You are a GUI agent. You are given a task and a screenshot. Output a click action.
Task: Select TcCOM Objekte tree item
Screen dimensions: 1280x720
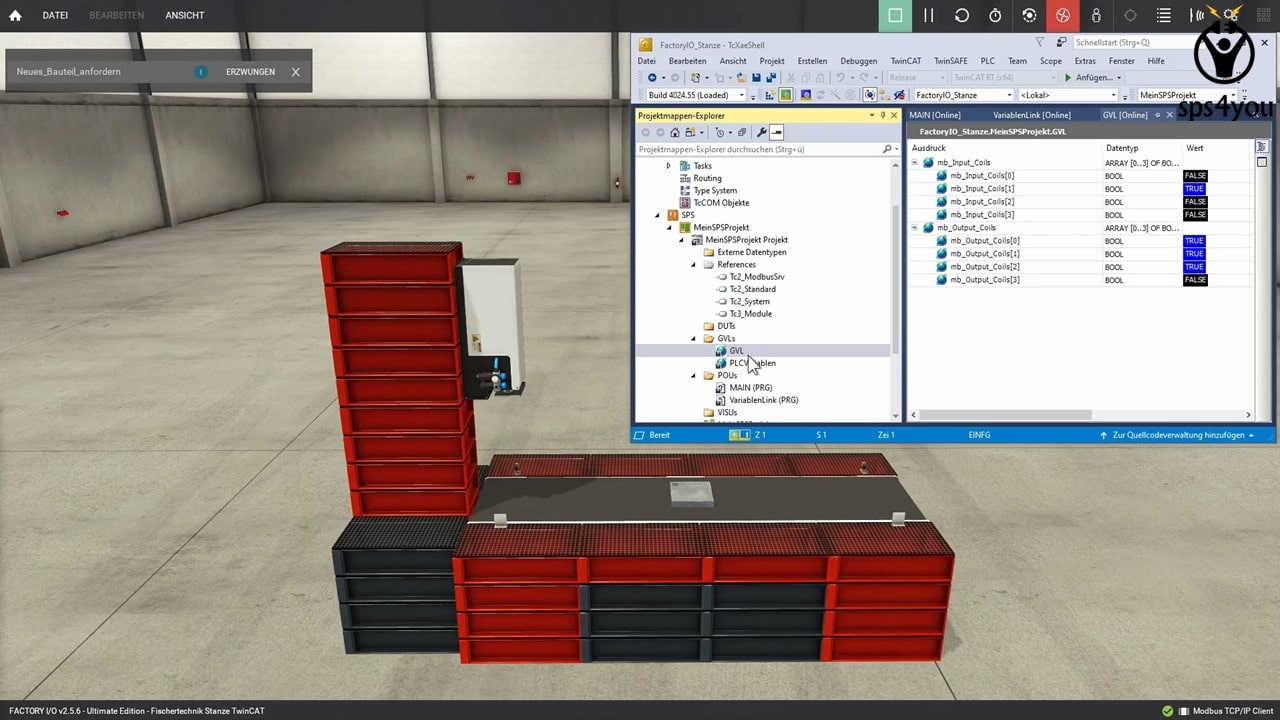coord(721,203)
